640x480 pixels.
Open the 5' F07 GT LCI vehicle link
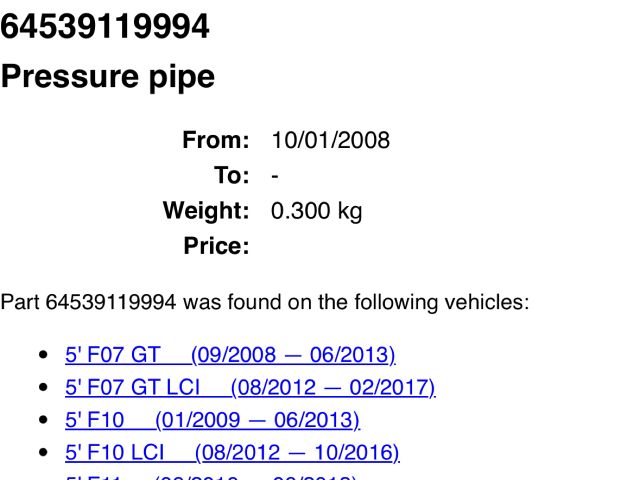click(x=250, y=387)
